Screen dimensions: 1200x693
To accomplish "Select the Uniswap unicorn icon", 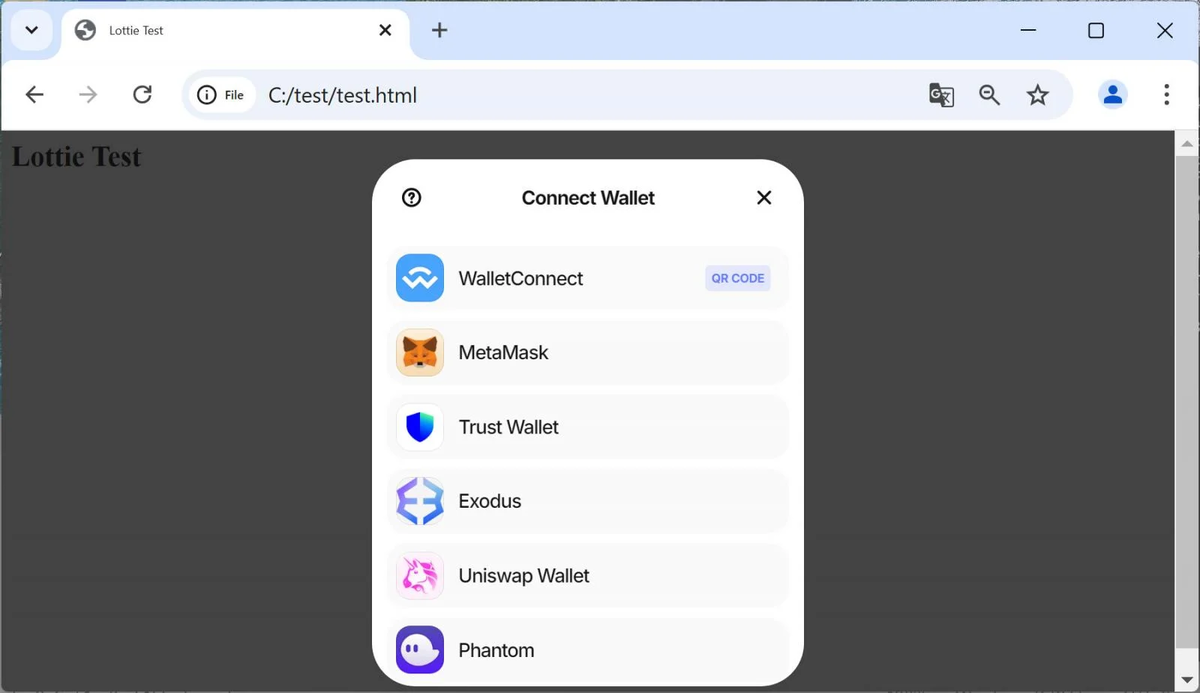I will pos(420,576).
